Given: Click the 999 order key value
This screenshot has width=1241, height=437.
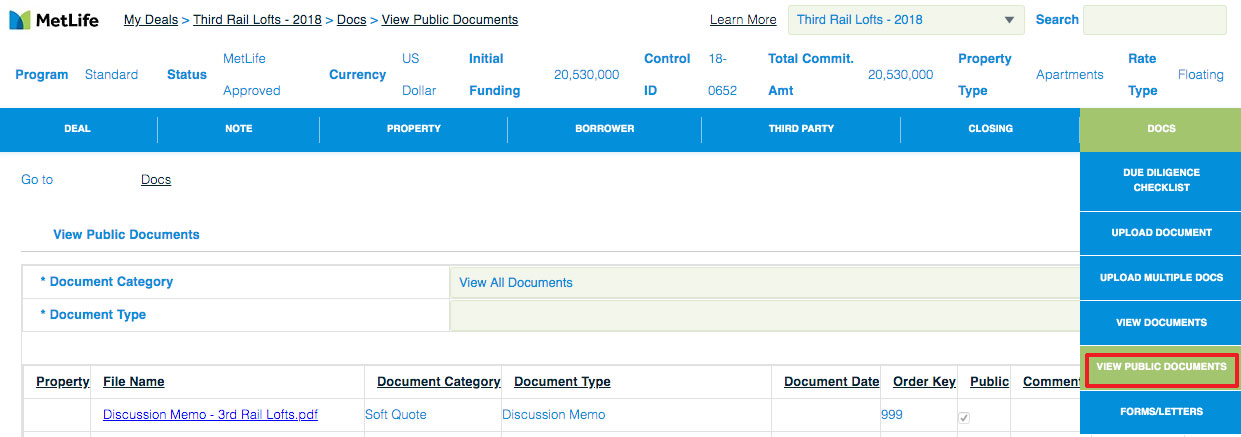Looking at the screenshot, I should 892,415.
